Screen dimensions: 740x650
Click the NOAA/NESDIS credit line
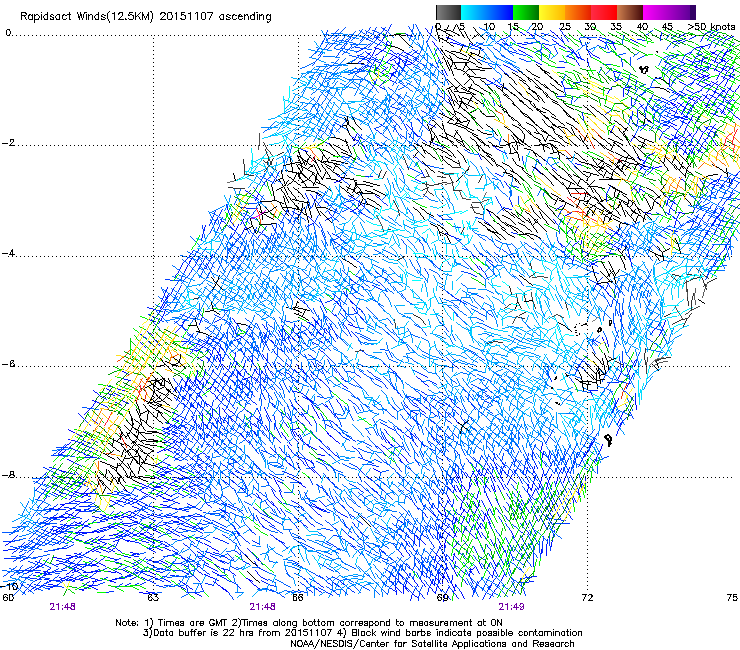[432, 643]
